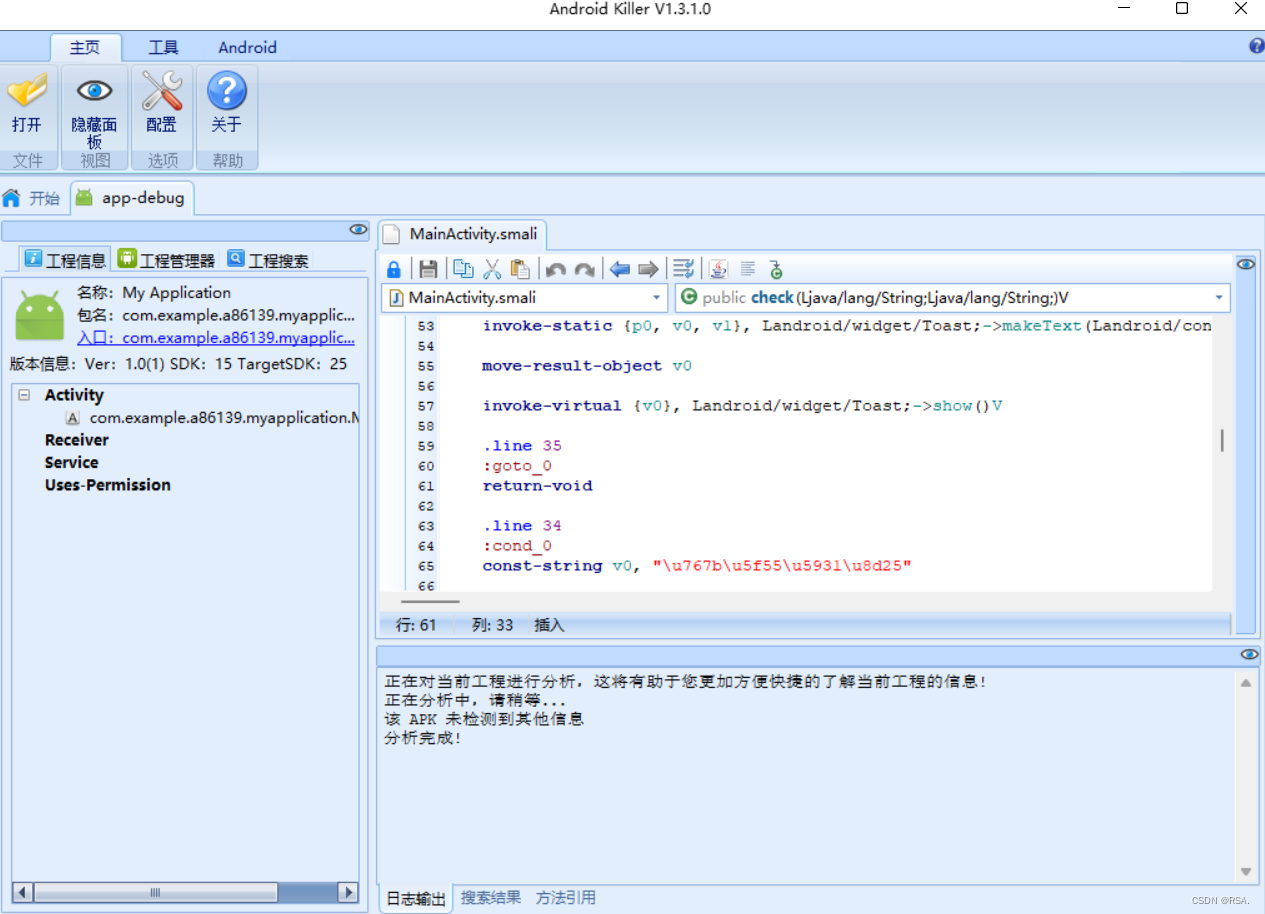Click the Redo arrow icon
The image size is (1265, 914).
[585, 269]
